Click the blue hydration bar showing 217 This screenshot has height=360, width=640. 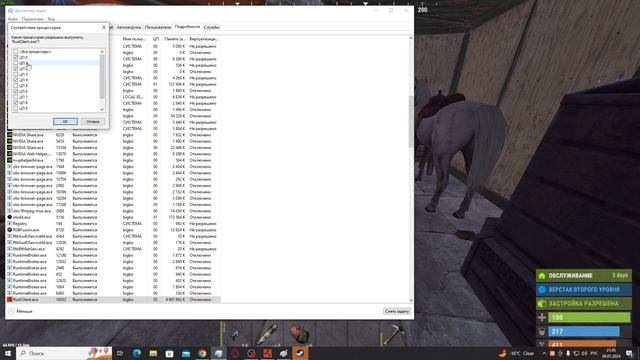(x=584, y=331)
